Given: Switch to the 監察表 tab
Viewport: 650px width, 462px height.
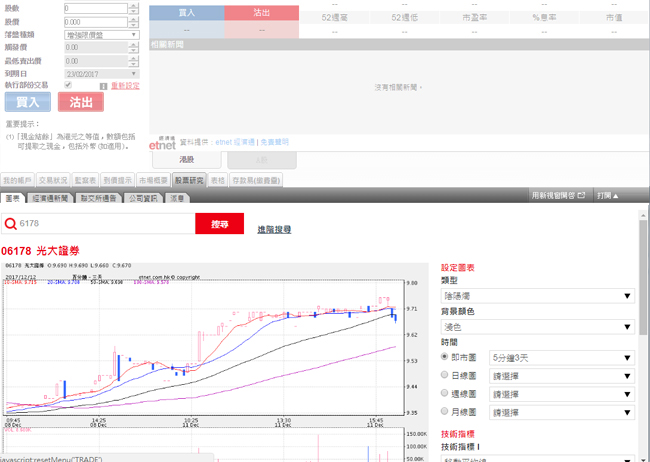Looking at the screenshot, I should 85,180.
